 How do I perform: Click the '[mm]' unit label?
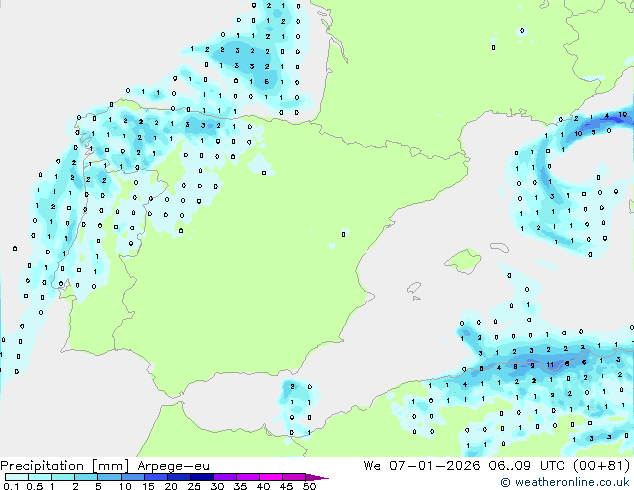(110, 466)
